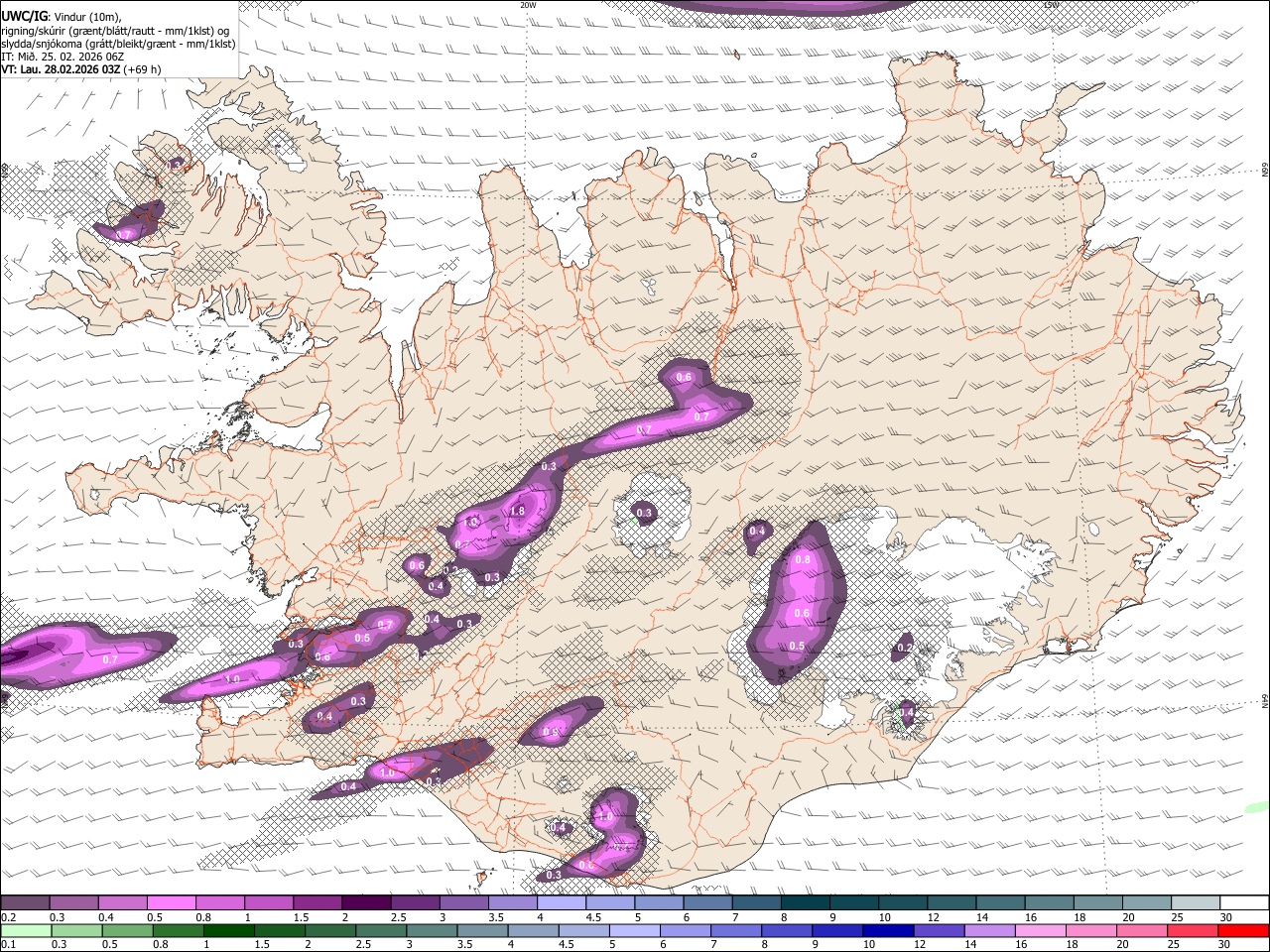Click the 1.8 precipitation value on the map
Image resolution: width=1270 pixels, height=952 pixels.
(517, 512)
